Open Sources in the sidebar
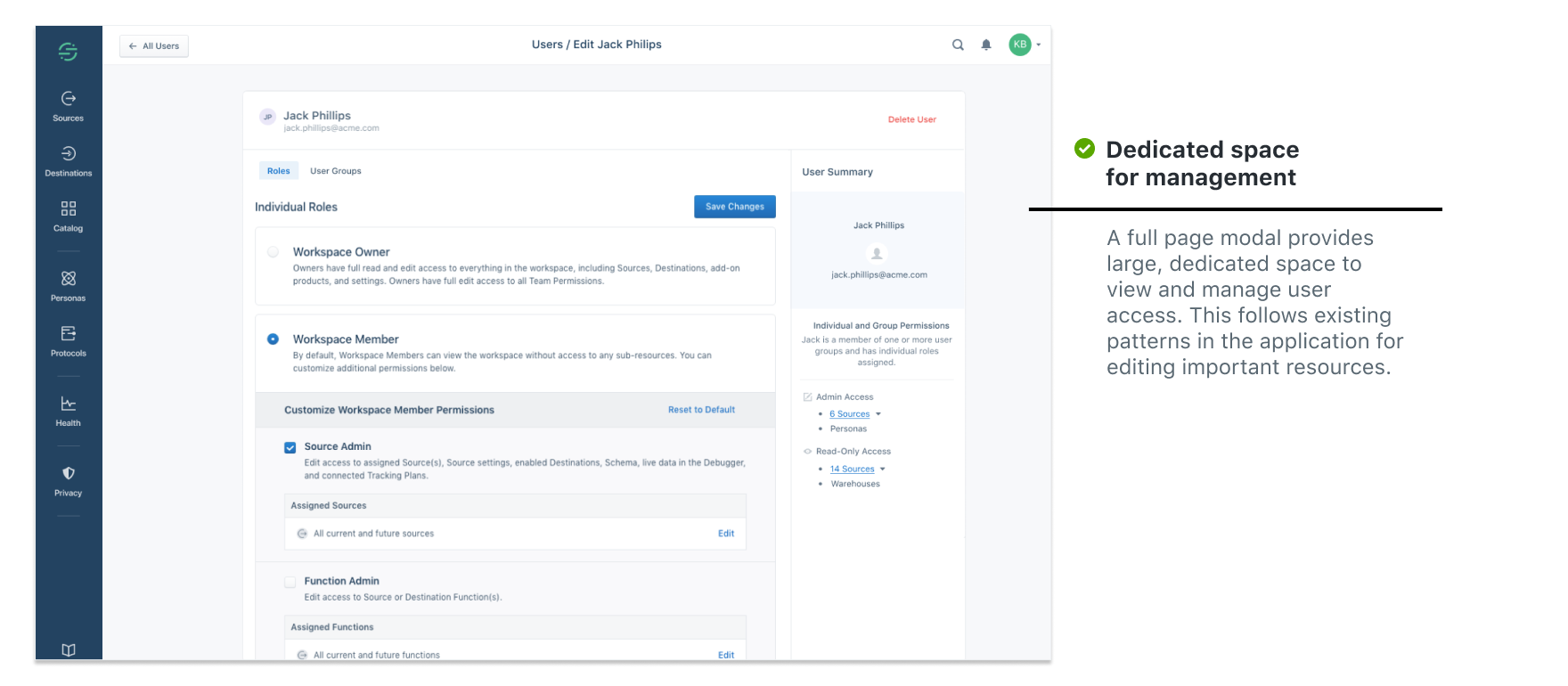Viewport: 1568px width, 686px height. point(68,106)
